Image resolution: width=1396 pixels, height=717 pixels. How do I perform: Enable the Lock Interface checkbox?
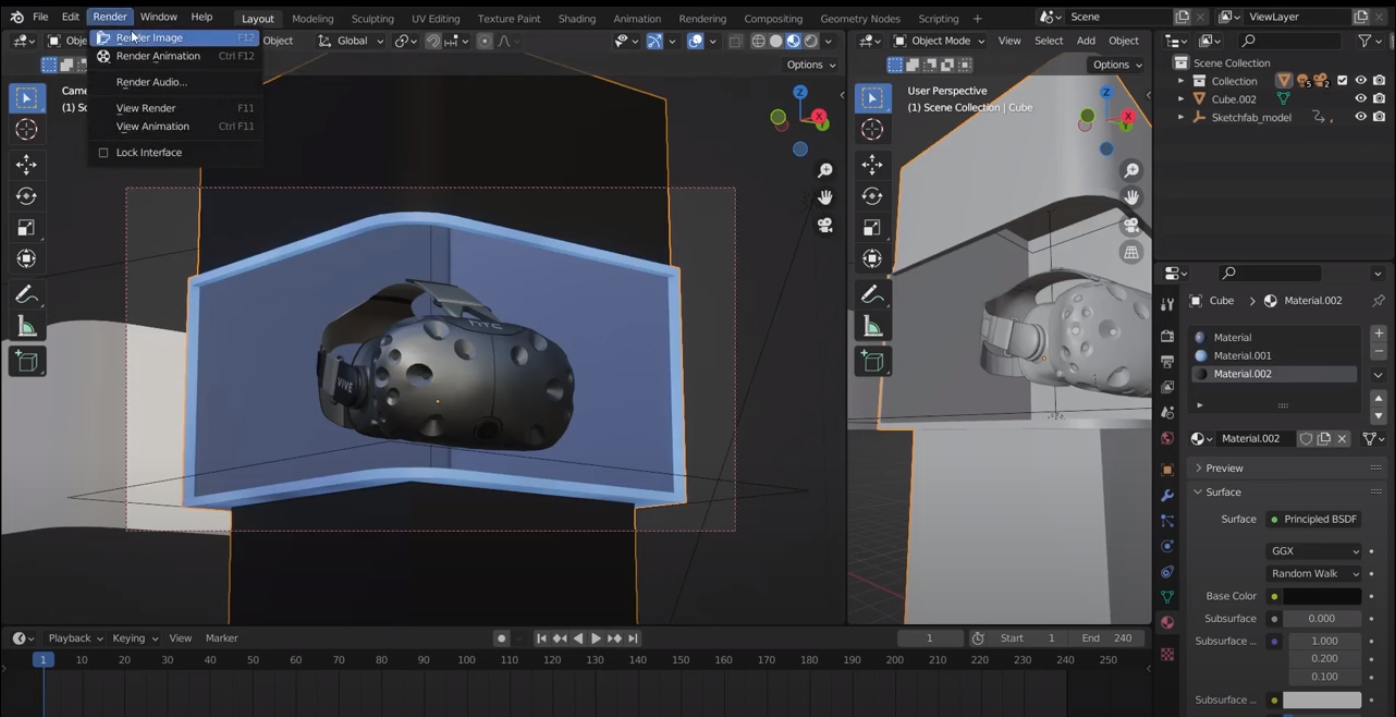click(x=103, y=153)
